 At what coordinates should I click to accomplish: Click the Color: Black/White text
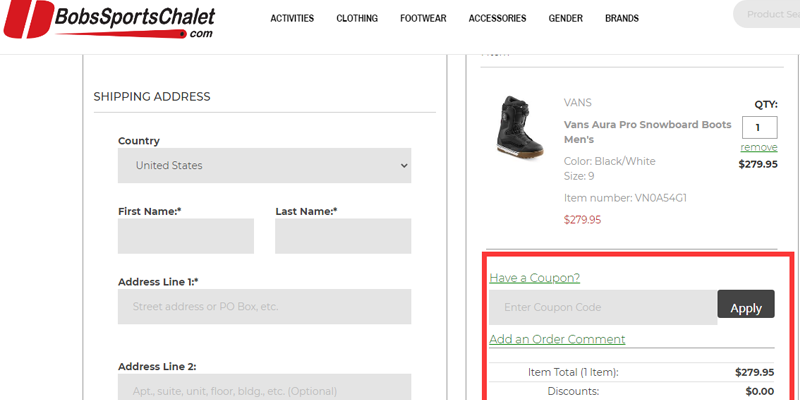pos(610,161)
